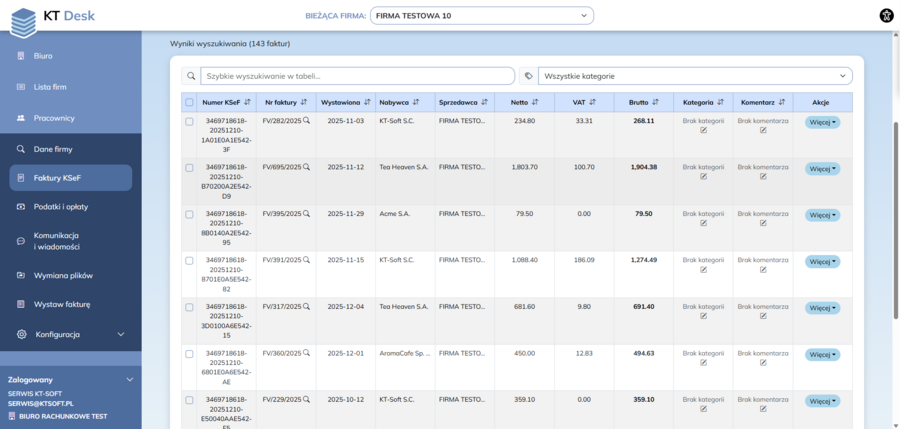Image resolution: width=900 pixels, height=429 pixels.
Task: Toggle select-all checkbox in table header
Action: coord(189,102)
